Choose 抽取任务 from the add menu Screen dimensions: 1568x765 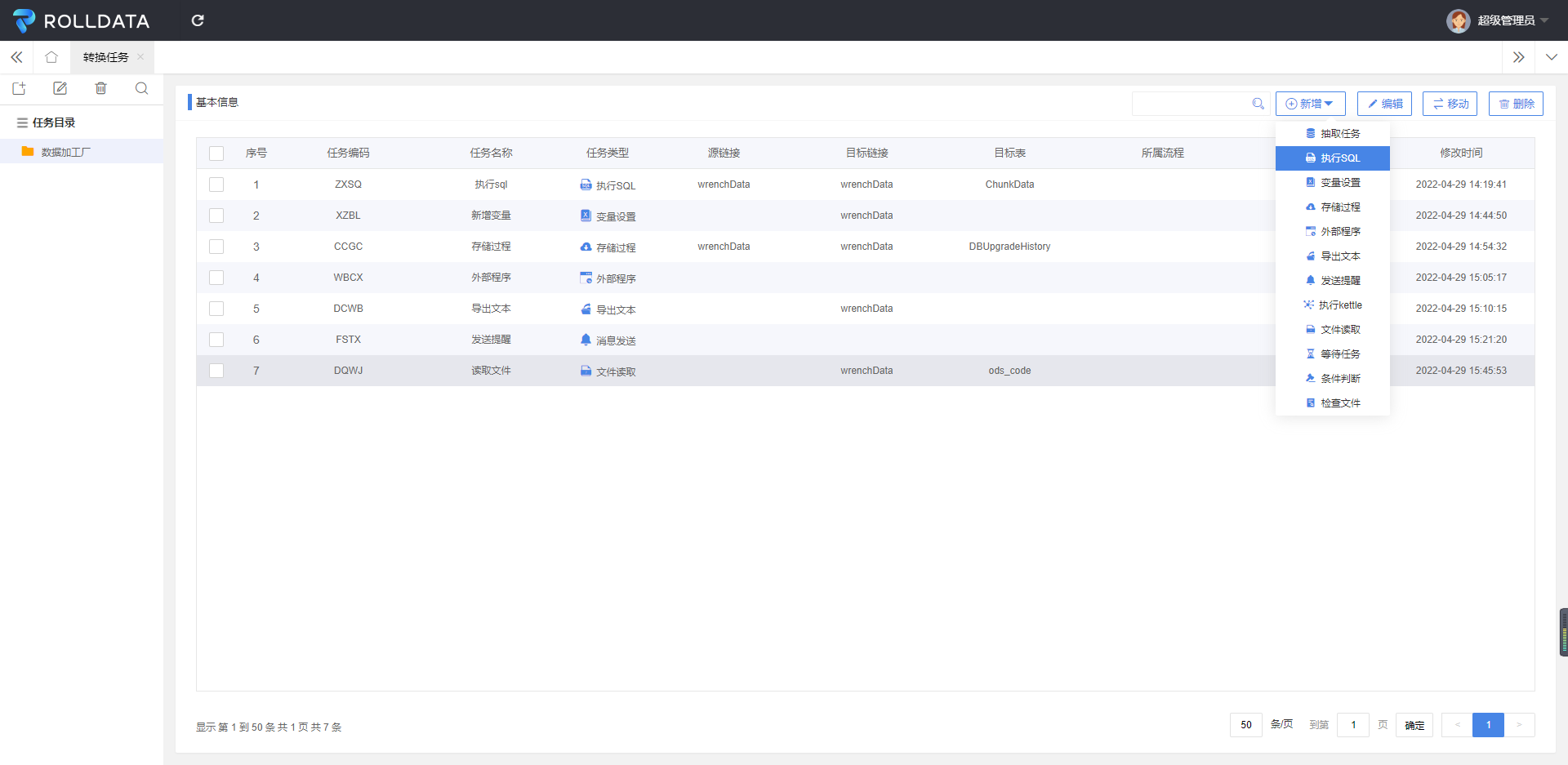(1333, 134)
